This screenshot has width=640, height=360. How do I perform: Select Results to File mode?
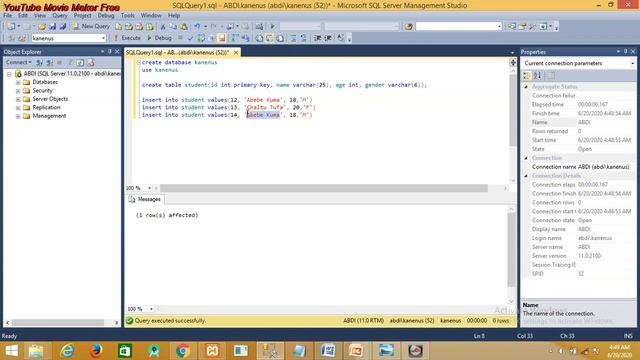tap(280, 38)
